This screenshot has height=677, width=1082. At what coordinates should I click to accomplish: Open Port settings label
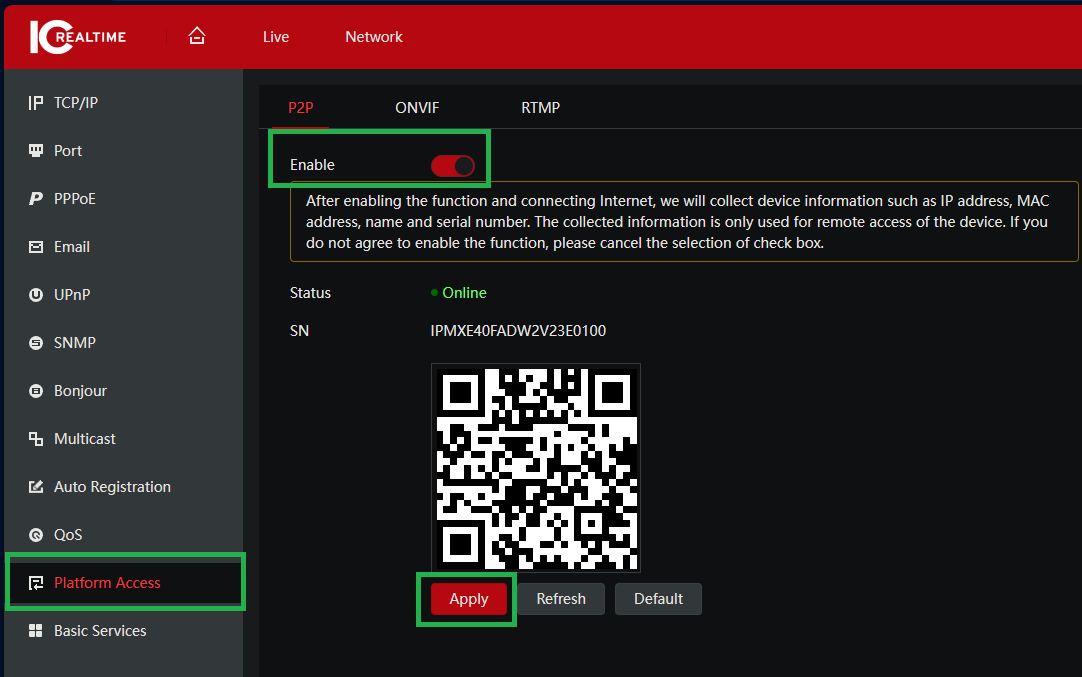click(68, 150)
